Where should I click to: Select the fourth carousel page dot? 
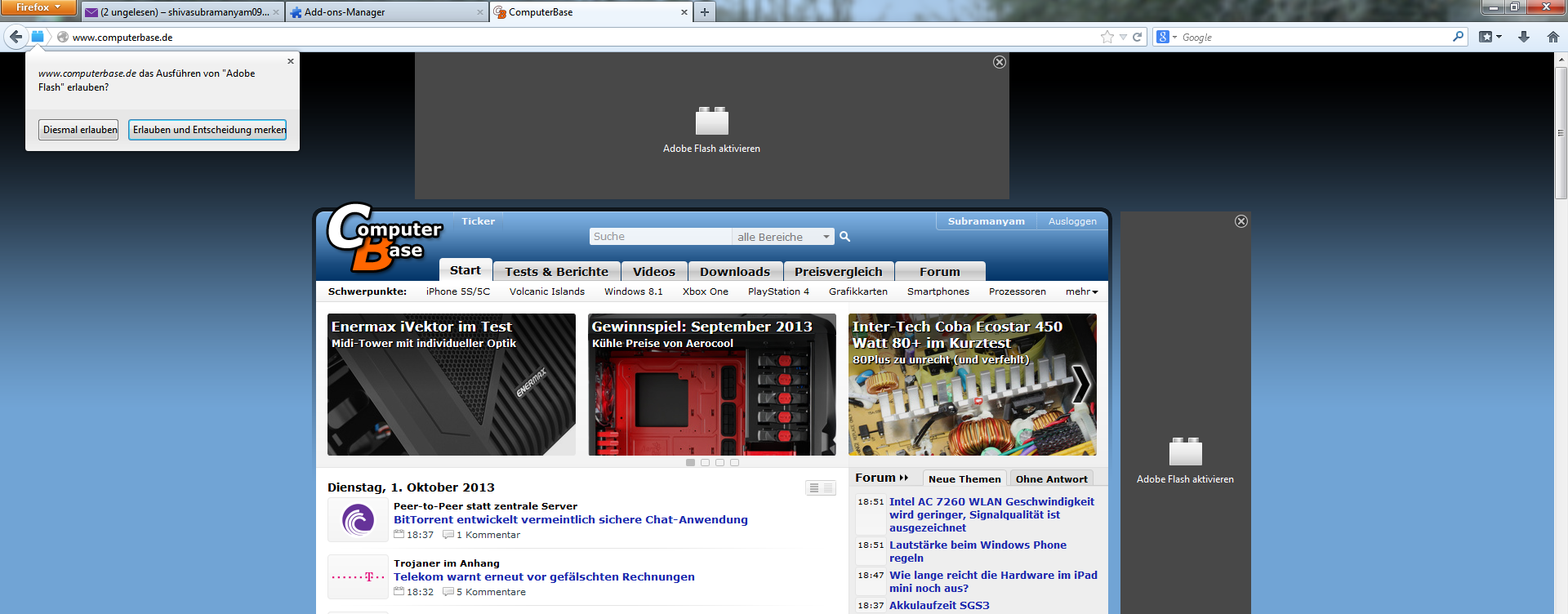pyautogui.click(x=735, y=463)
